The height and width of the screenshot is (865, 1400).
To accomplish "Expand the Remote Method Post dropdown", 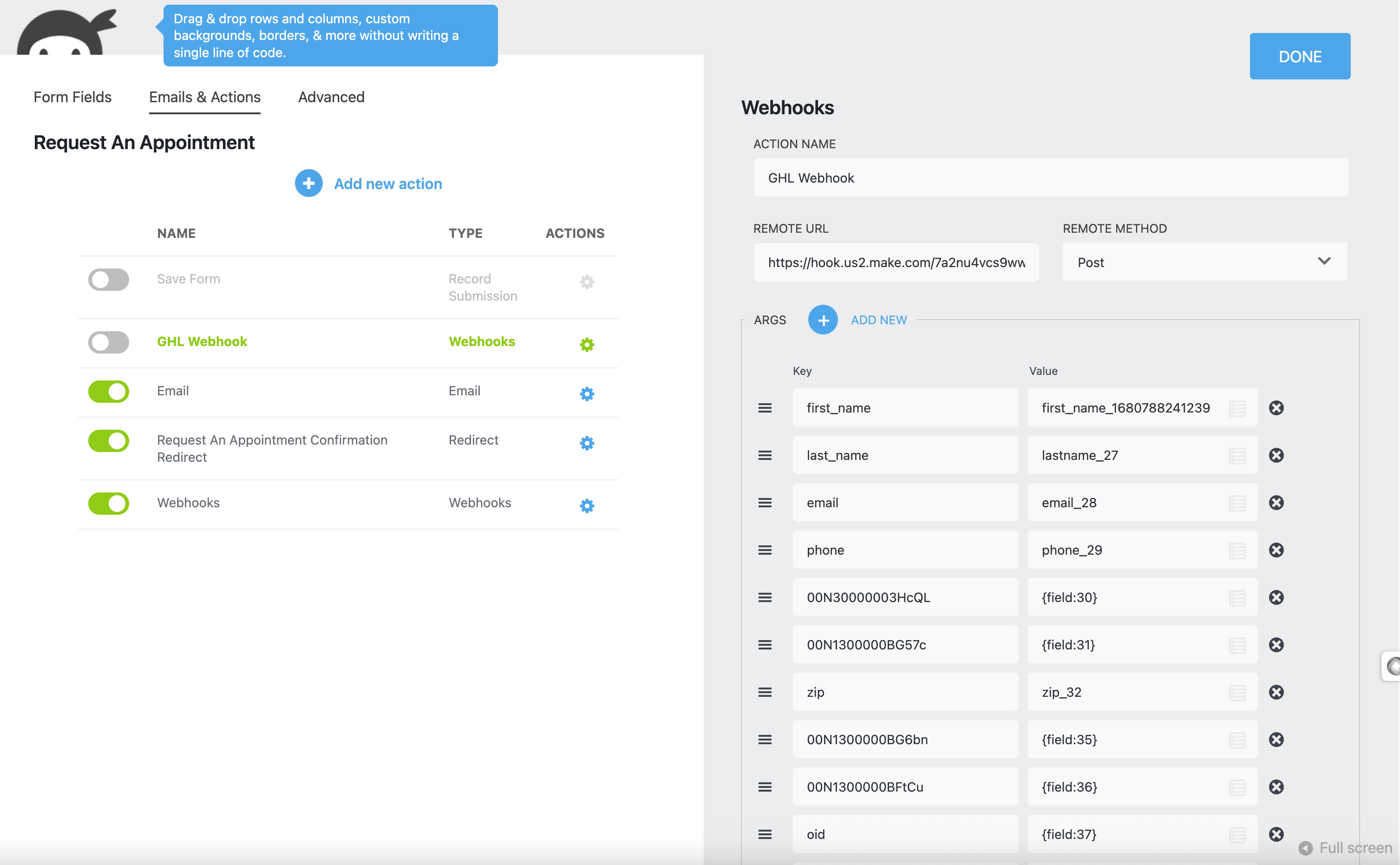I will (x=1204, y=262).
